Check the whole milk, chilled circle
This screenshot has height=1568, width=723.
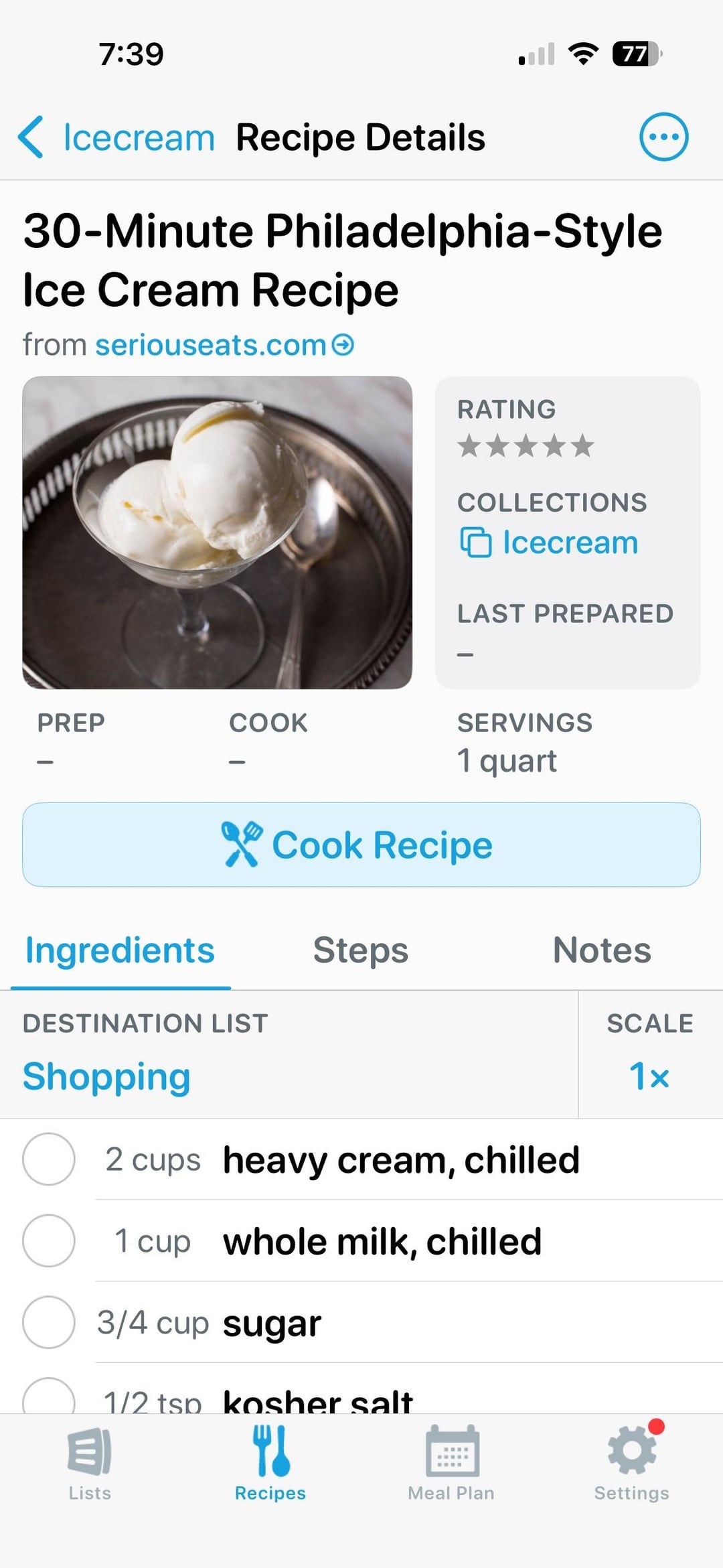pyautogui.click(x=49, y=1241)
